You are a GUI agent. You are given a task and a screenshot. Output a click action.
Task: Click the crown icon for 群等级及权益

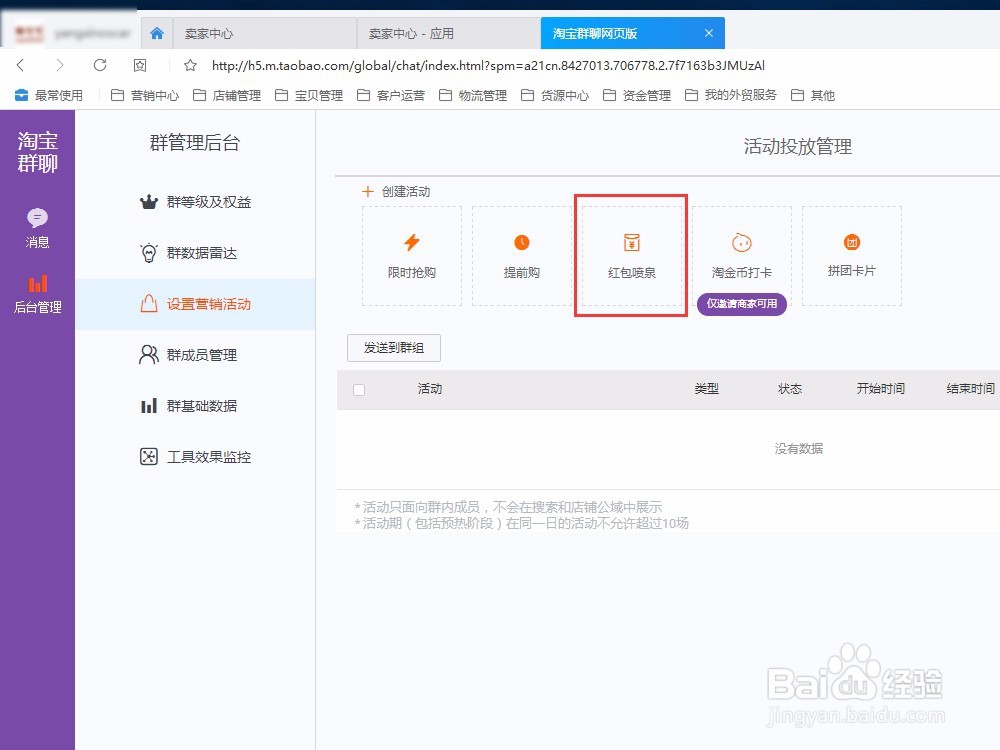(147, 202)
